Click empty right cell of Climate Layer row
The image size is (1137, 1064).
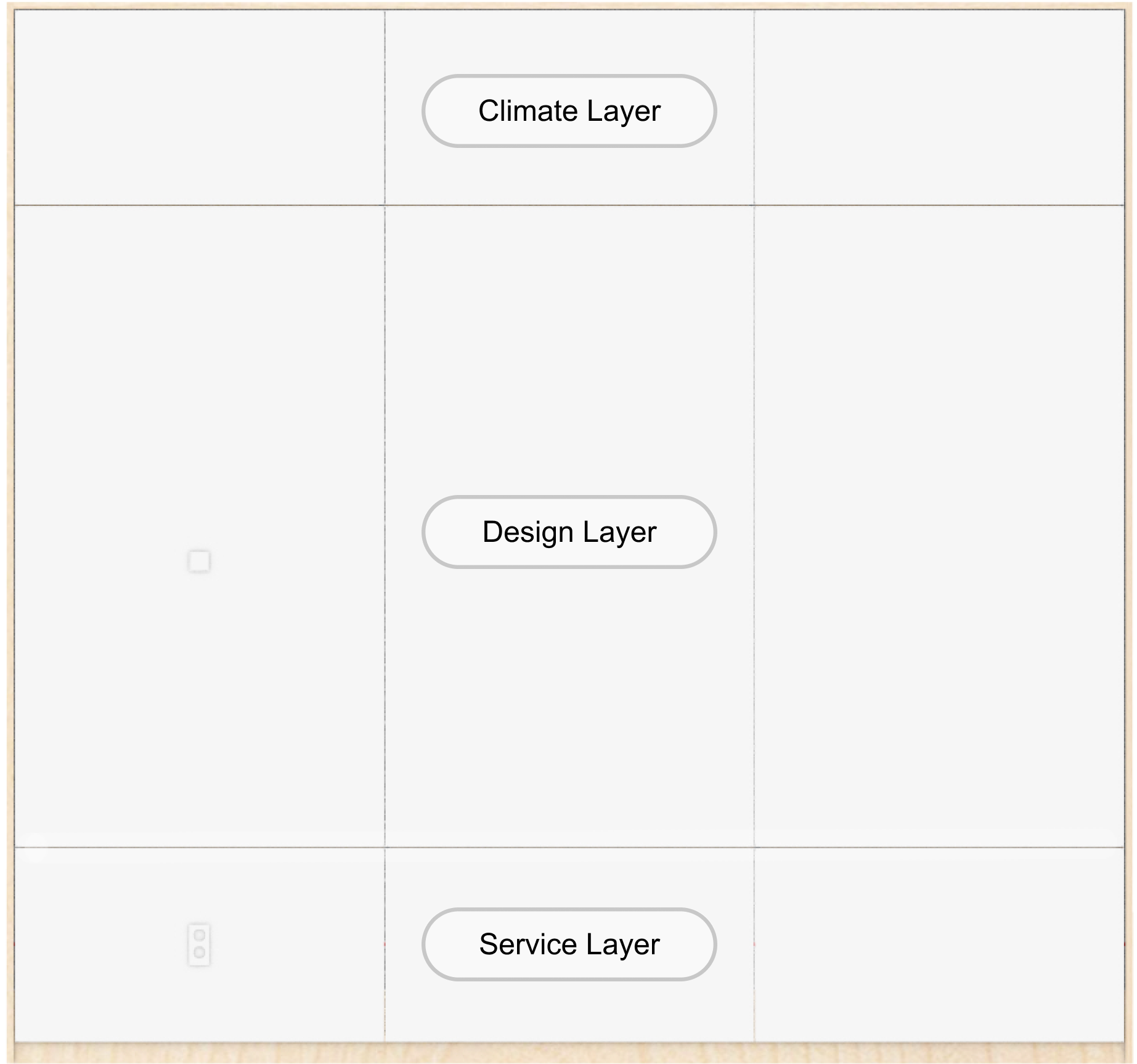pyautogui.click(x=939, y=108)
